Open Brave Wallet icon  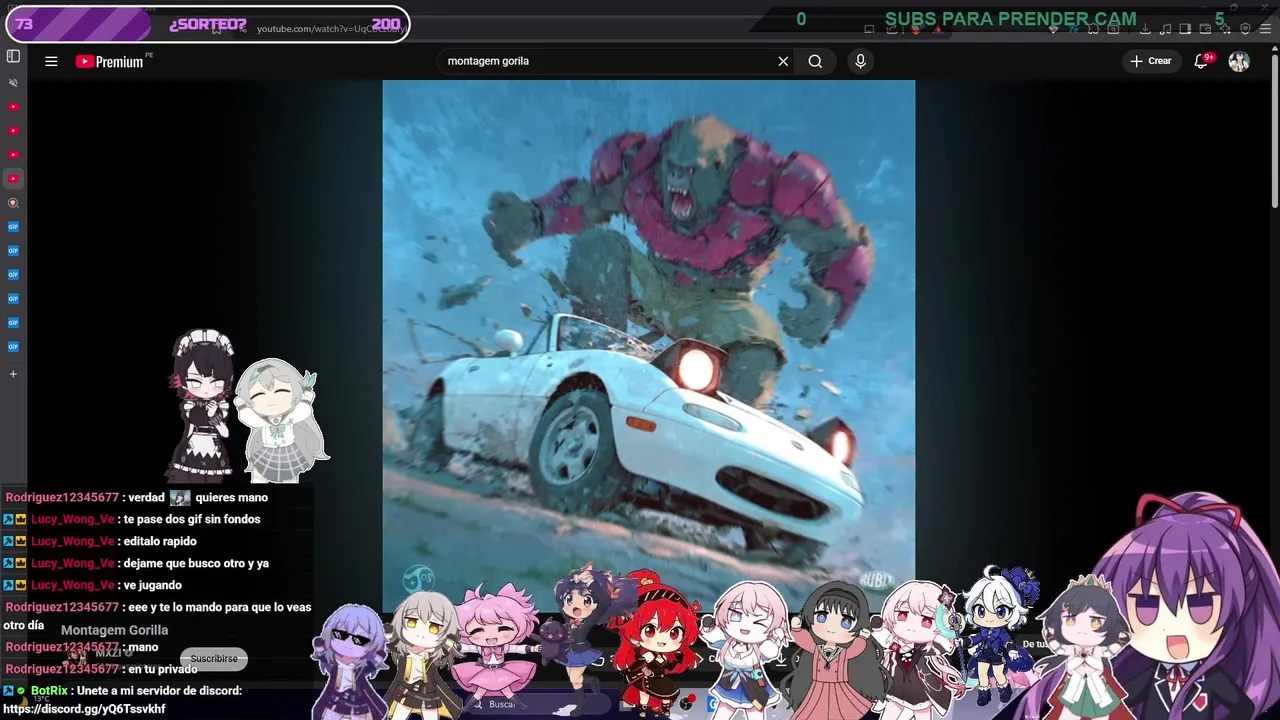click(1205, 29)
